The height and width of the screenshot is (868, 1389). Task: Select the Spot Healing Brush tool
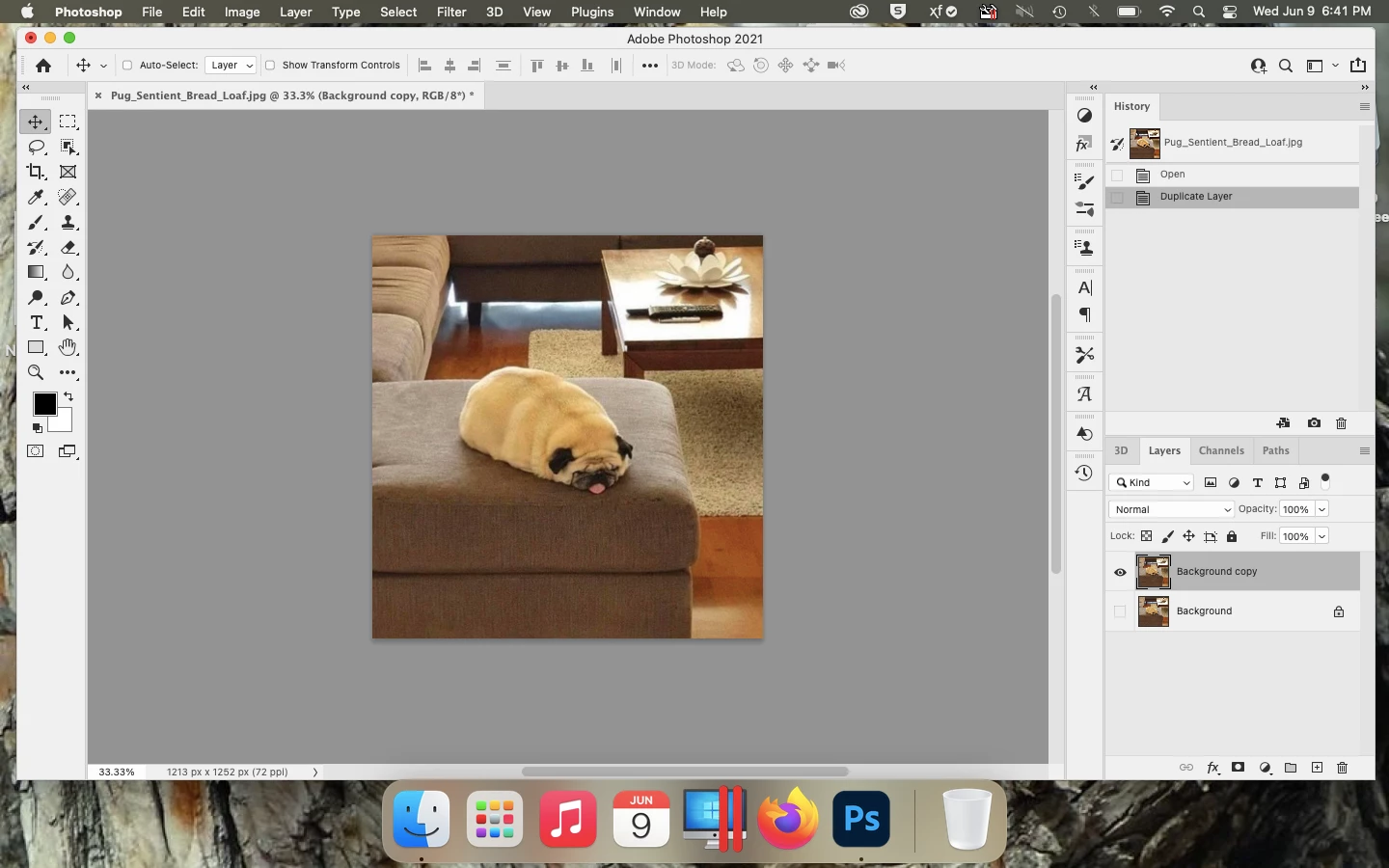[68, 197]
